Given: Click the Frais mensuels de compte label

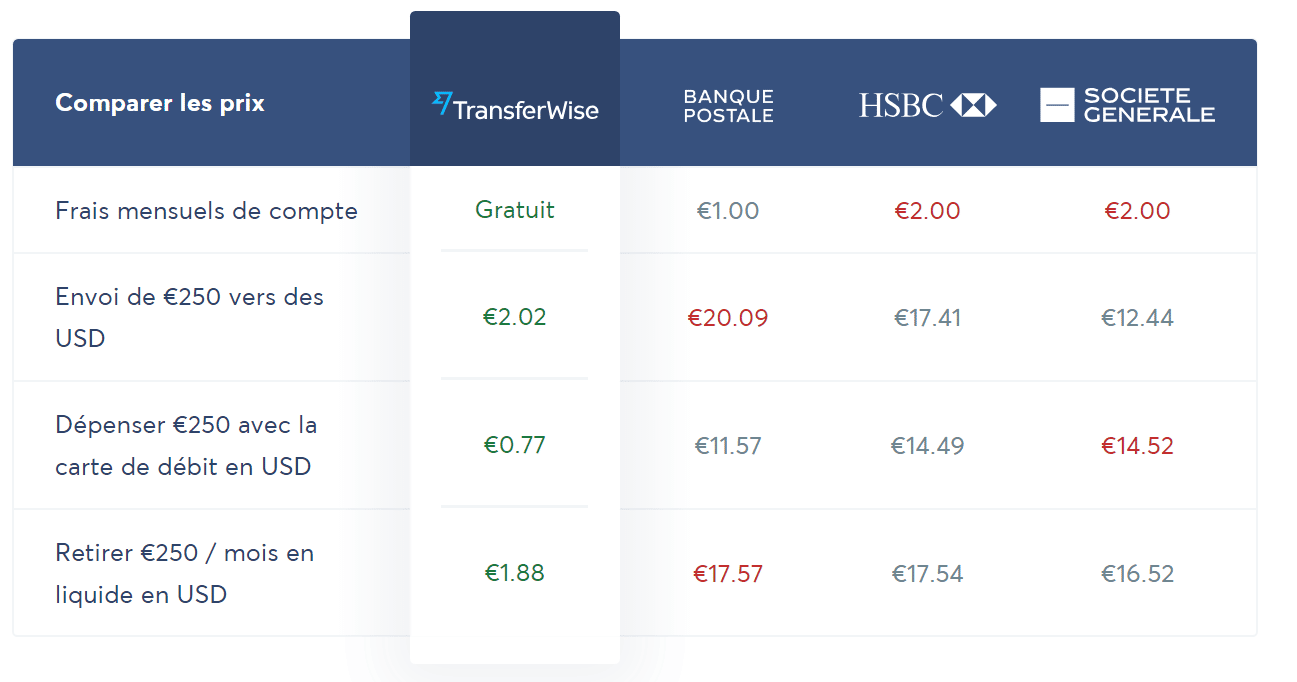Looking at the screenshot, I should point(206,211).
